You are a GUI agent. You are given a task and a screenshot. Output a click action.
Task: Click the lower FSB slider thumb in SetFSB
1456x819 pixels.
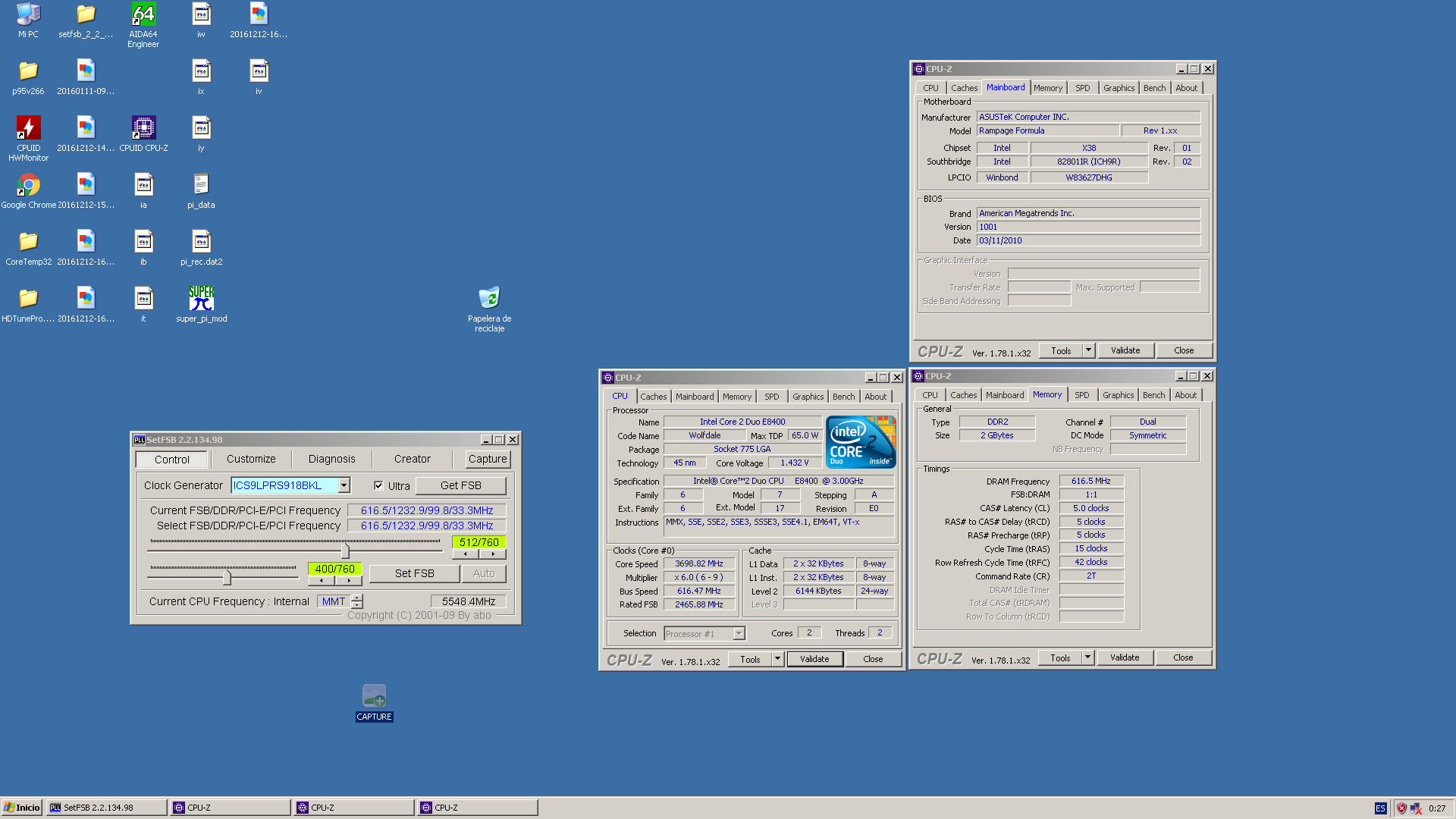click(227, 576)
